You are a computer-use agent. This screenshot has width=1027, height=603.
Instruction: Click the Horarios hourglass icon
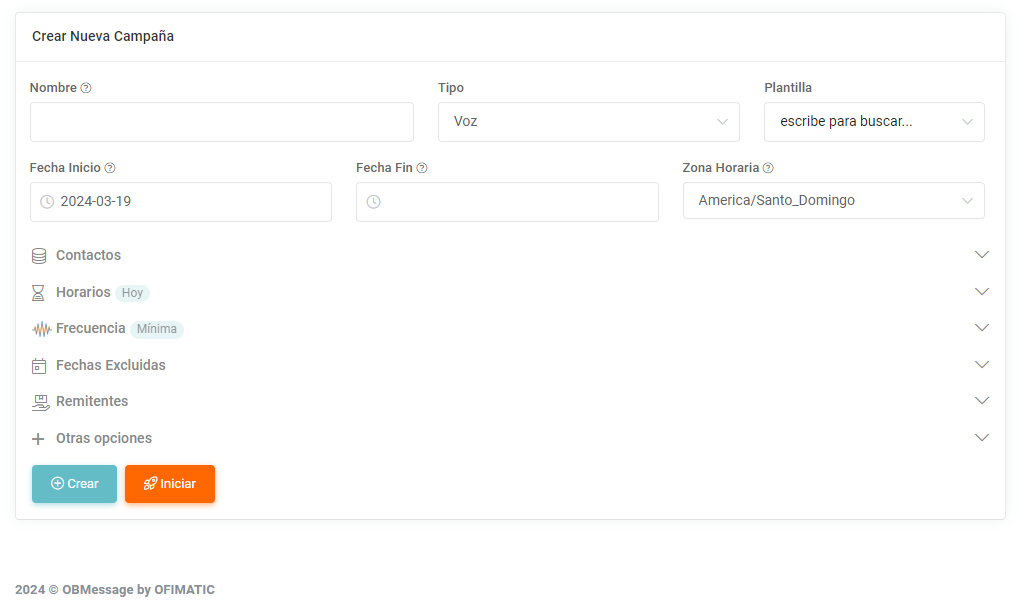[39, 293]
